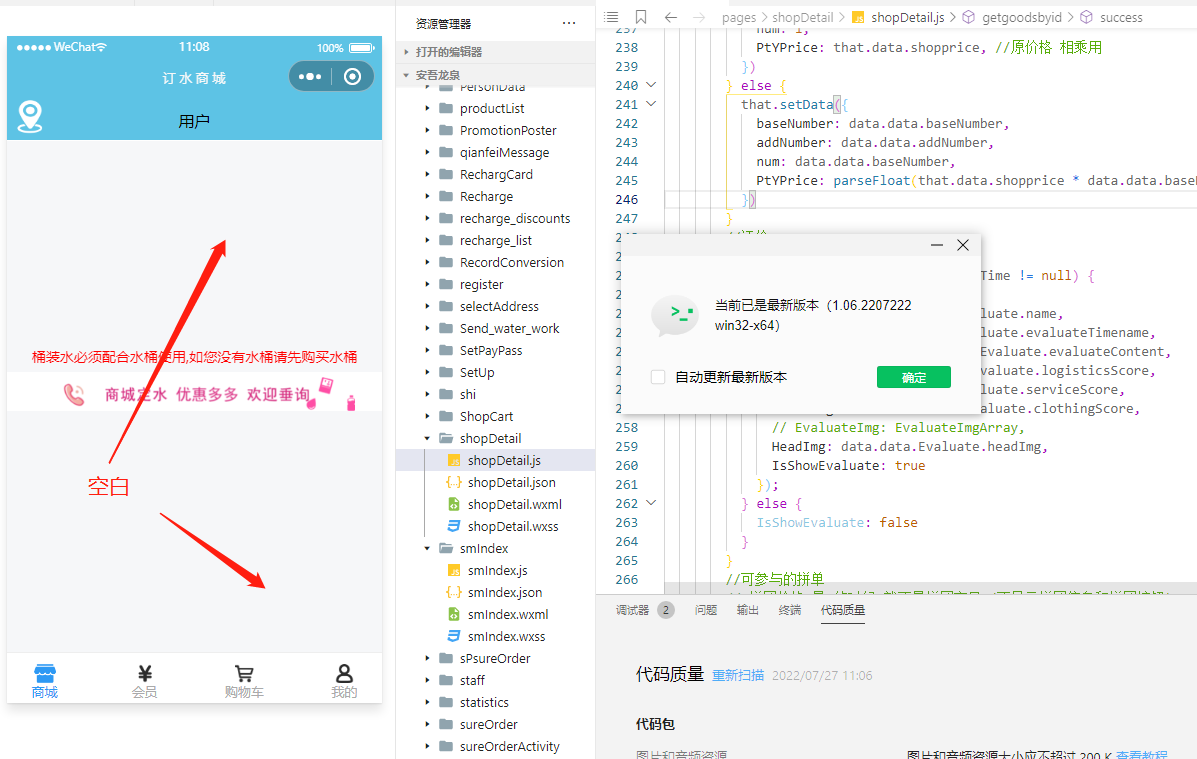Click the editor outline list icon
Image resolution: width=1197 pixels, height=759 pixels.
pyautogui.click(x=611, y=17)
